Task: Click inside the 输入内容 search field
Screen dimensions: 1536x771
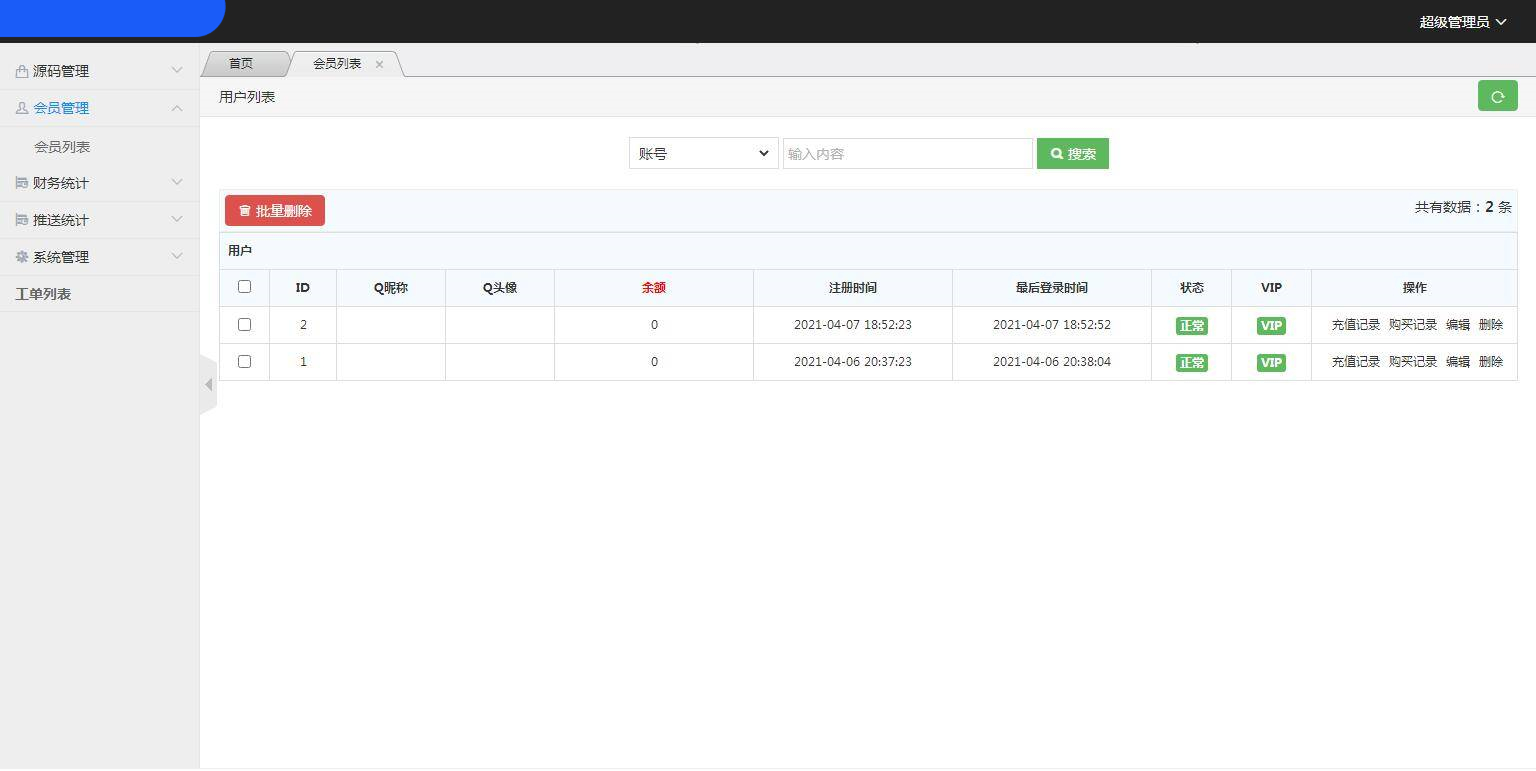Action: (x=907, y=153)
